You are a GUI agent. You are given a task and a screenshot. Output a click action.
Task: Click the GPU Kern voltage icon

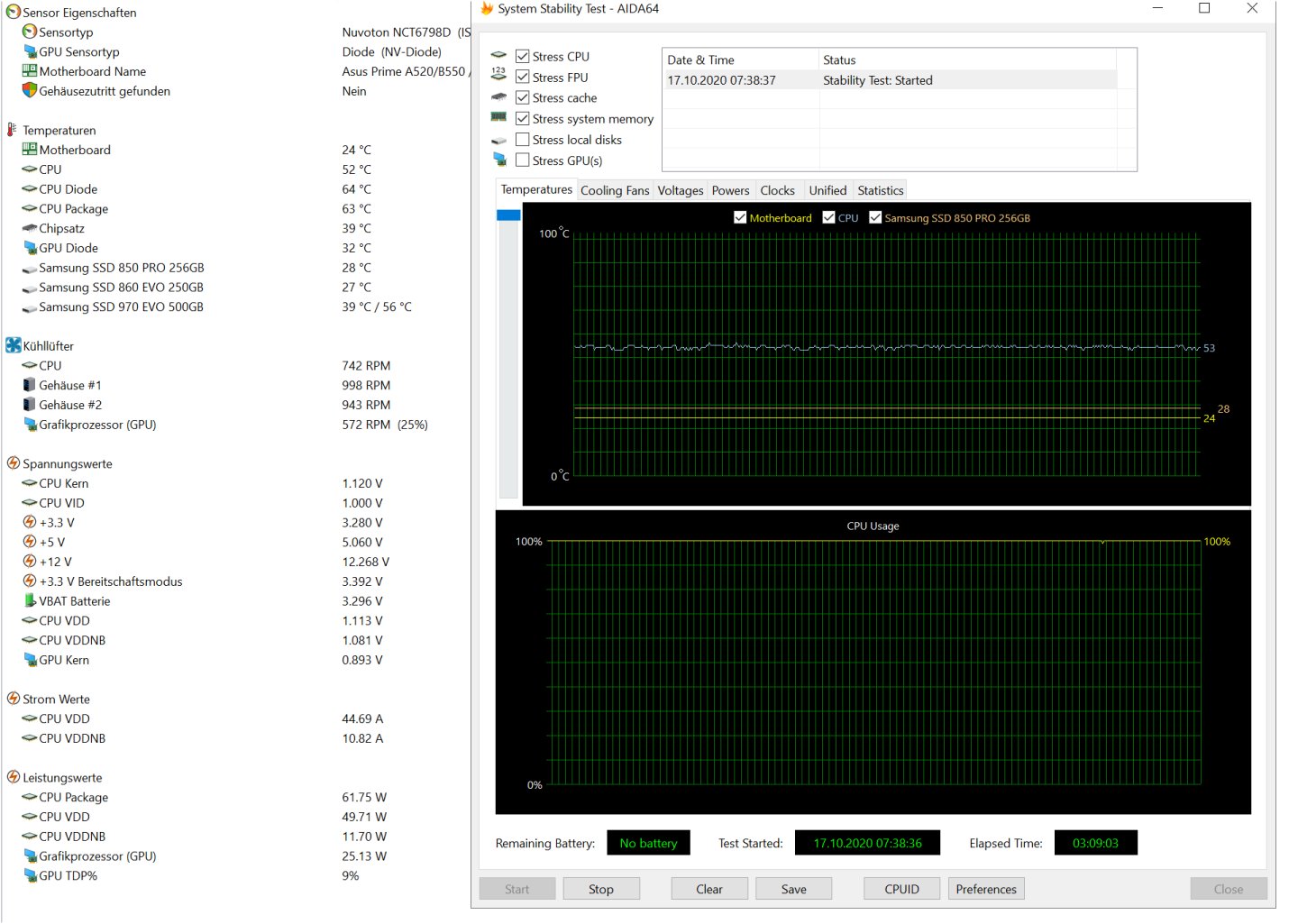click(x=30, y=660)
